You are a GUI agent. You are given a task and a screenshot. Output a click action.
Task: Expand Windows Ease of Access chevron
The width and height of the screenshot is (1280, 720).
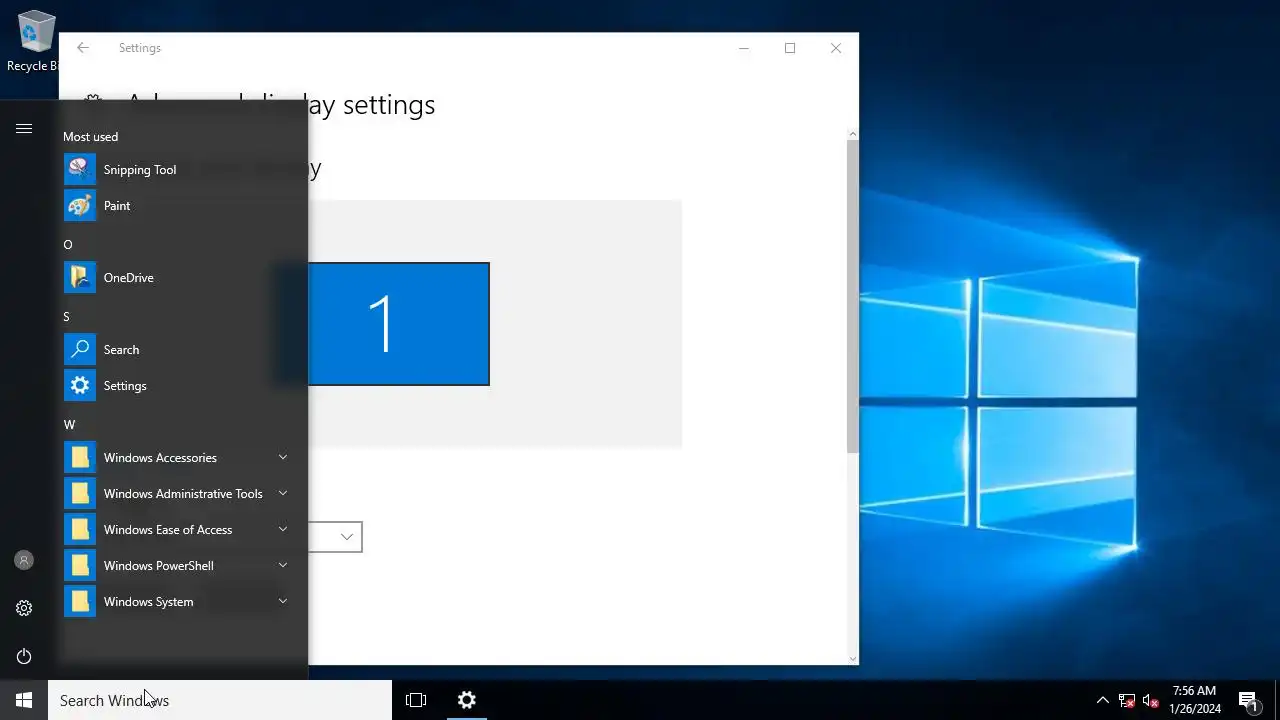(x=283, y=530)
